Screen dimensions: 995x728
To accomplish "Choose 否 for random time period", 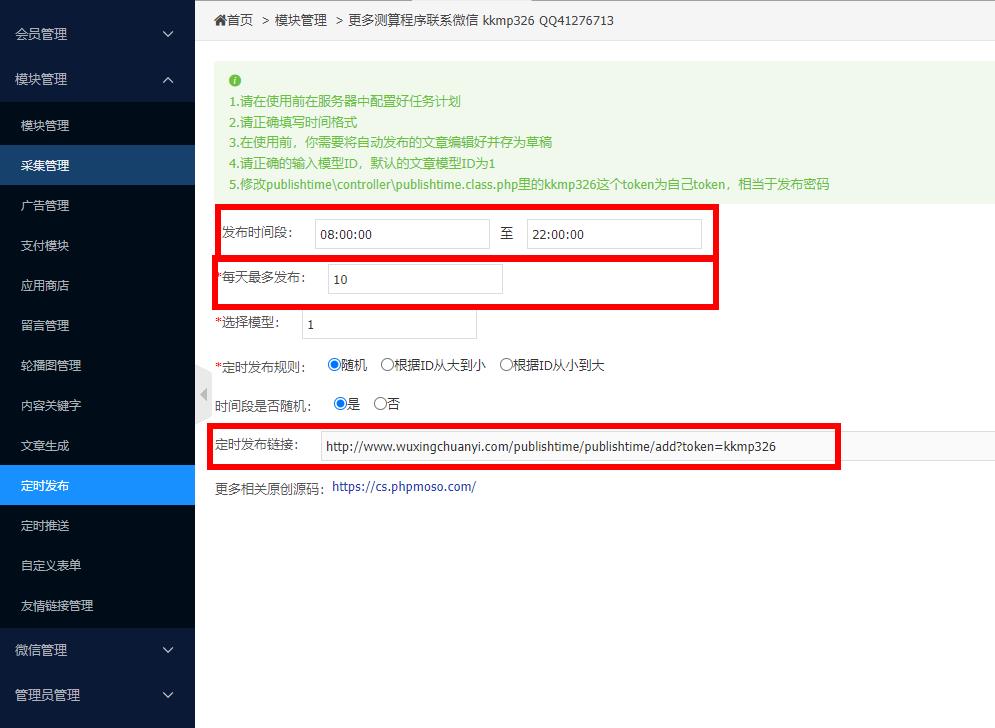I will click(380, 404).
